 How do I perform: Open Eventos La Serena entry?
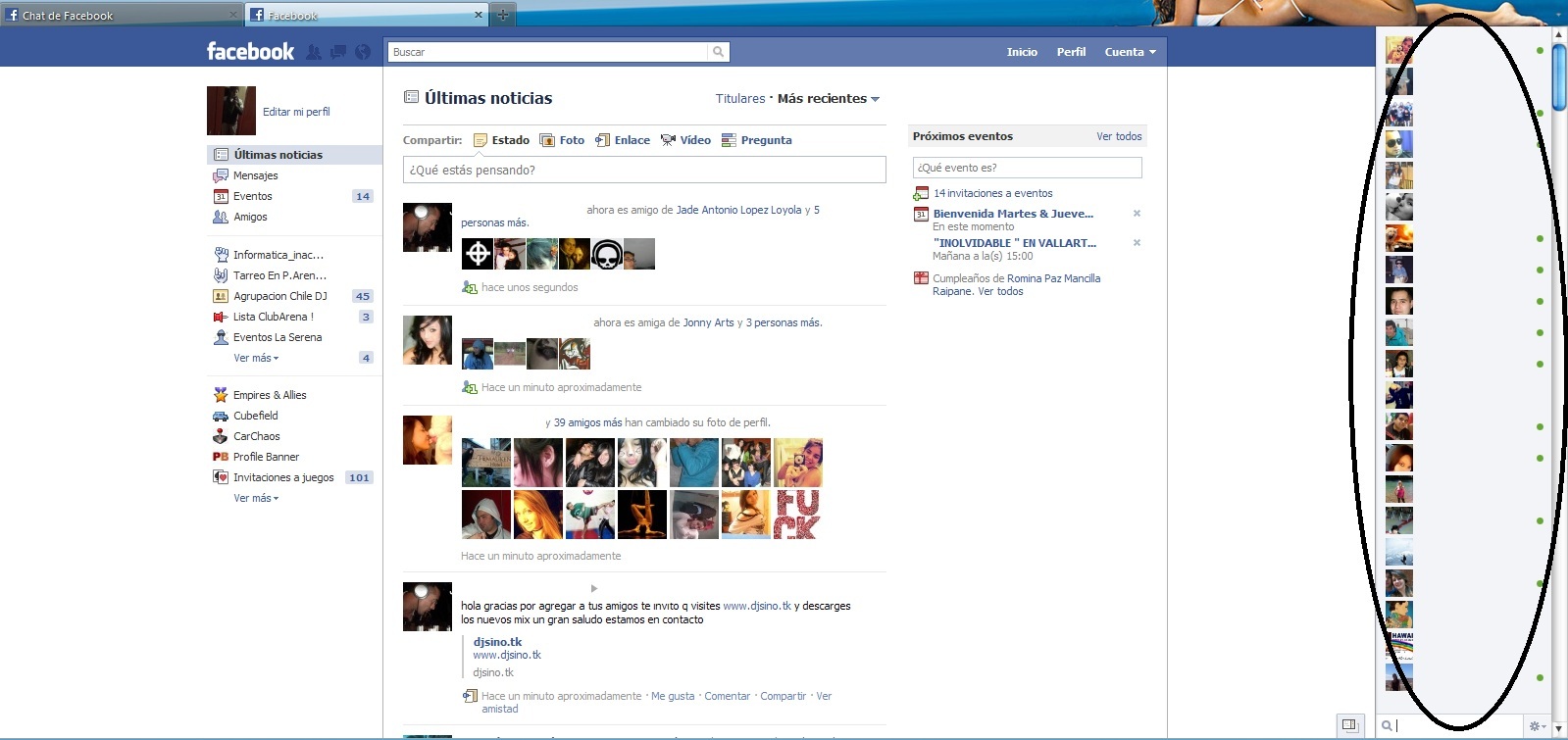point(277,337)
